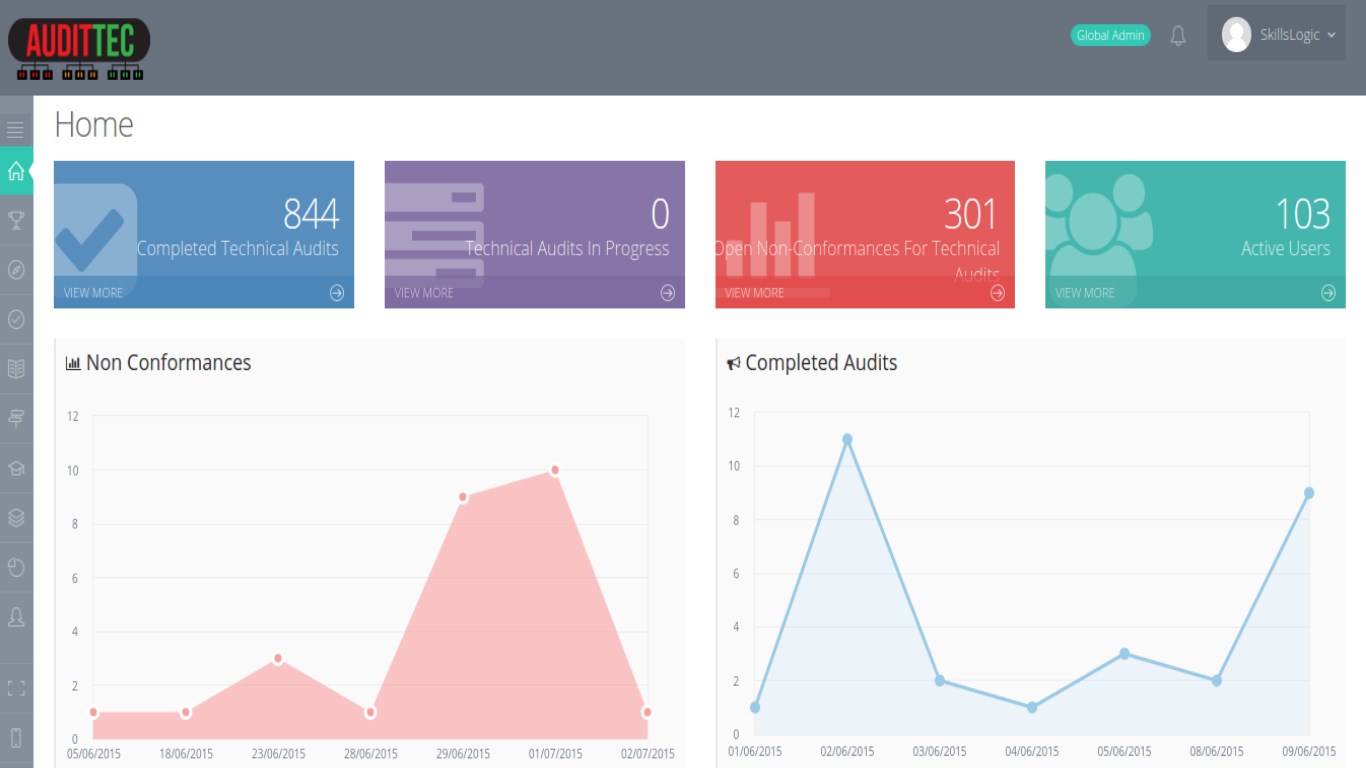
Task: Open the notifications bell
Action: (1178, 36)
